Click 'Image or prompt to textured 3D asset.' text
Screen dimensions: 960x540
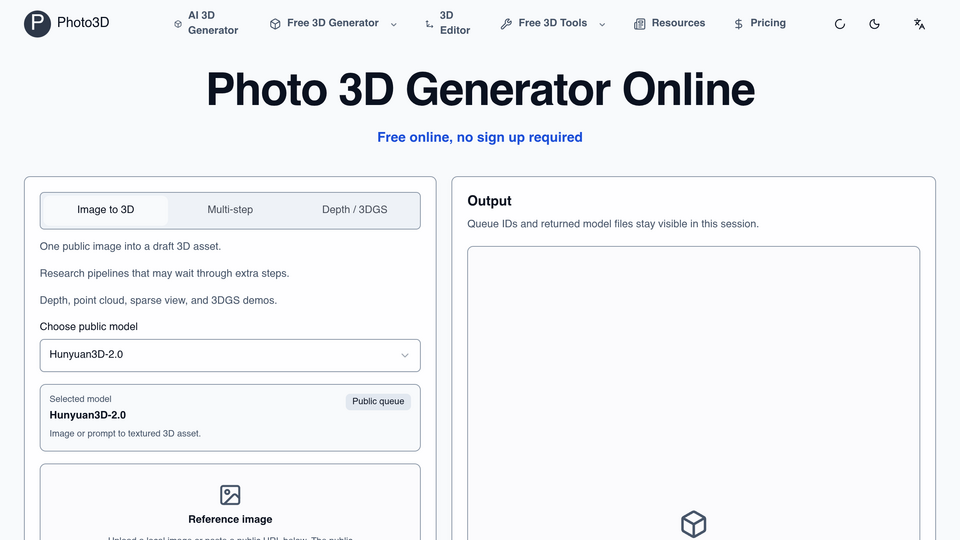(x=125, y=433)
